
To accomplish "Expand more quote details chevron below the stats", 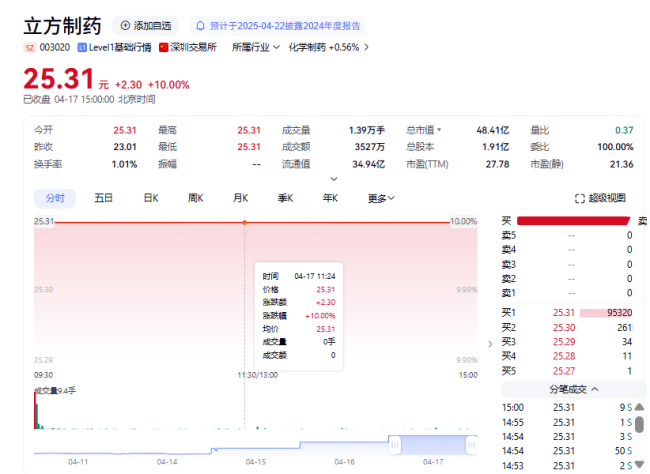I will tap(334, 179).
